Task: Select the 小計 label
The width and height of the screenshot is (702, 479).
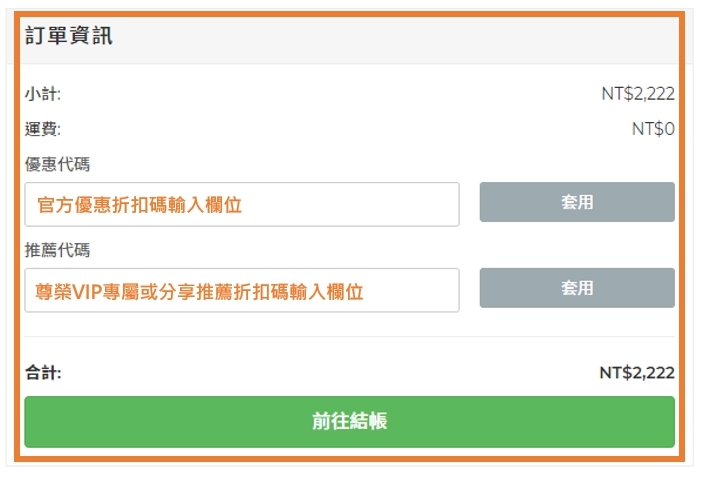Action: coord(43,94)
